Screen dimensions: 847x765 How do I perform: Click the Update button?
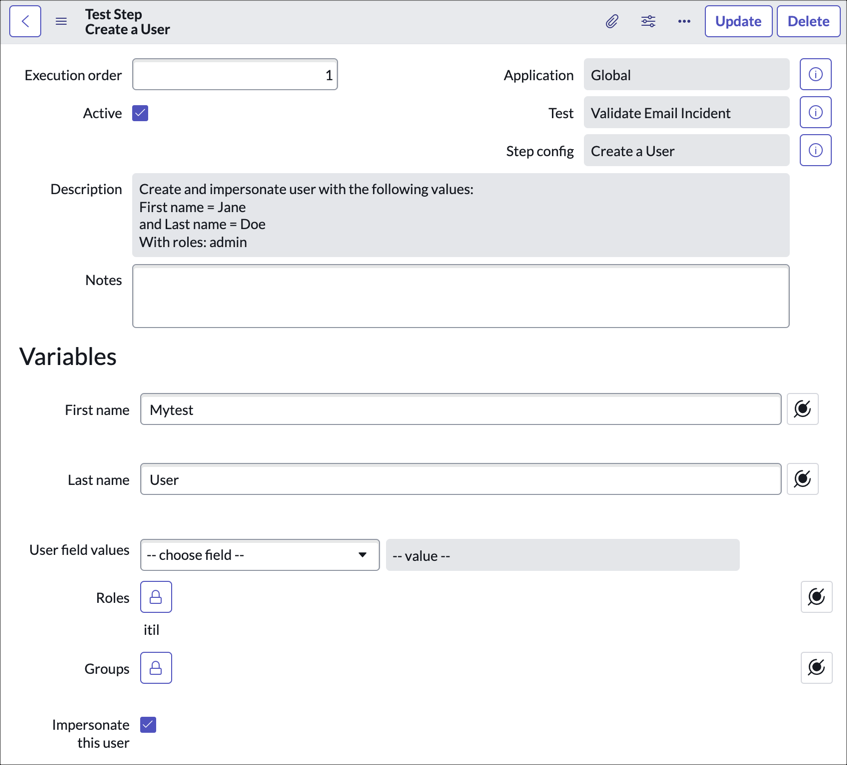pyautogui.click(x=738, y=20)
